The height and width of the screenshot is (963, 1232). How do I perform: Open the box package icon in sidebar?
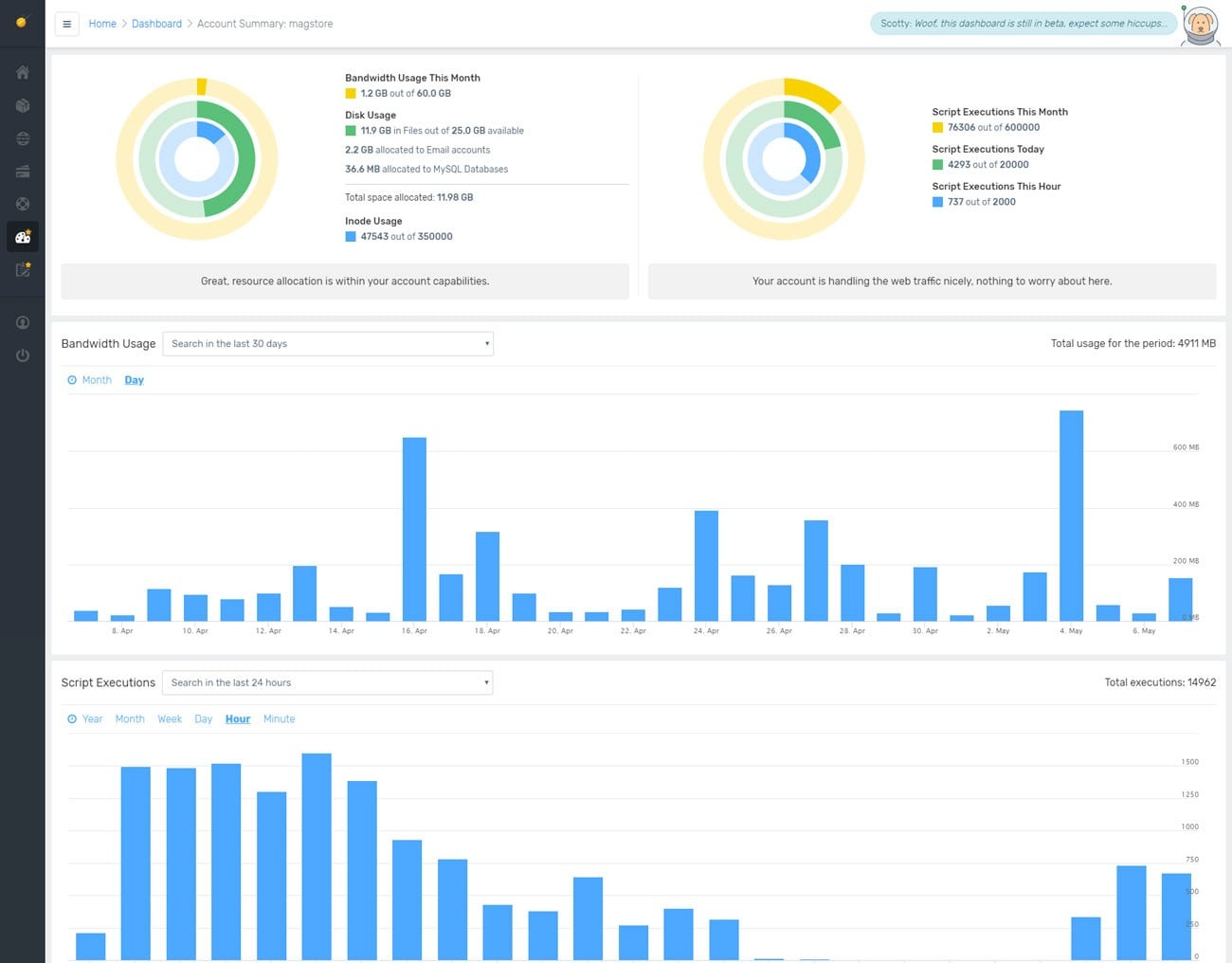(x=23, y=106)
